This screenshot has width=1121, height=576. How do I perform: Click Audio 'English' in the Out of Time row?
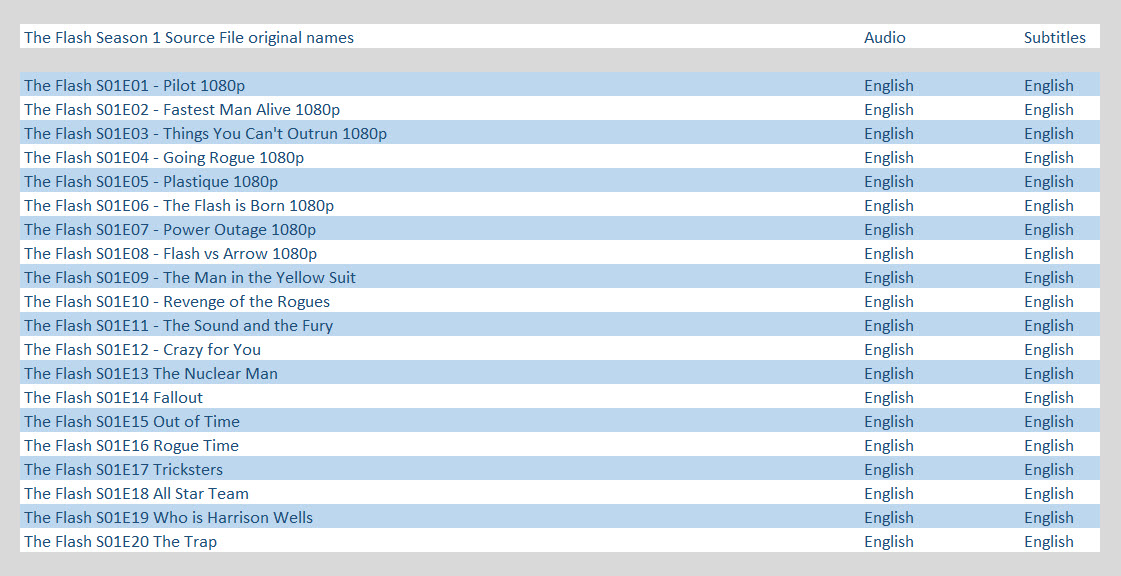(889, 422)
